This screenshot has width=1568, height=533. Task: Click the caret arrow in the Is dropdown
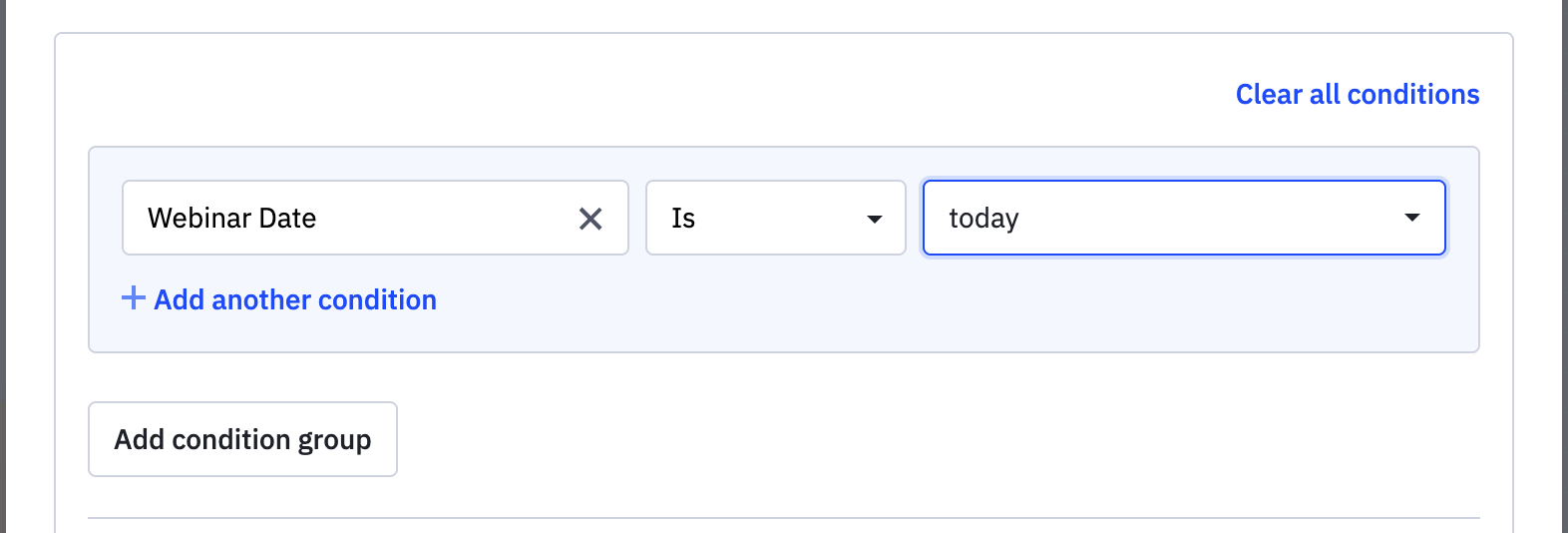coord(875,219)
